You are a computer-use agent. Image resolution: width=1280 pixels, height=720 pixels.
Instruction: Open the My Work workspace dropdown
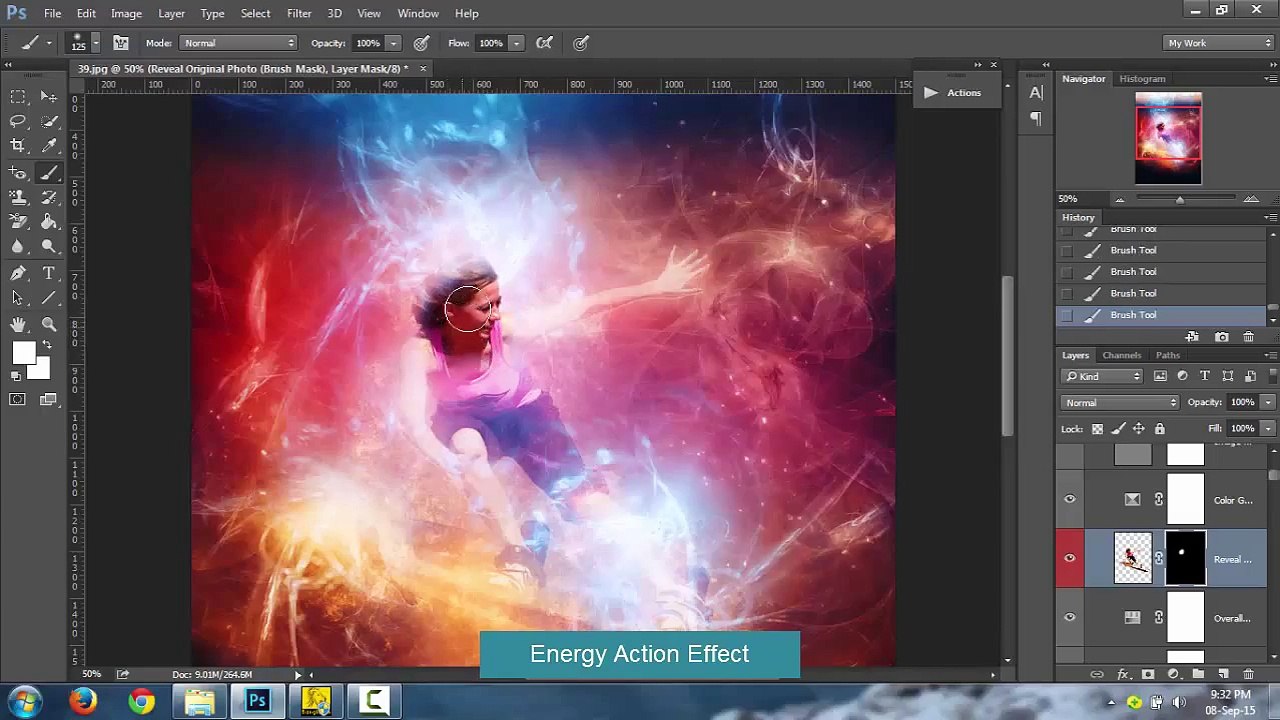click(x=1218, y=43)
